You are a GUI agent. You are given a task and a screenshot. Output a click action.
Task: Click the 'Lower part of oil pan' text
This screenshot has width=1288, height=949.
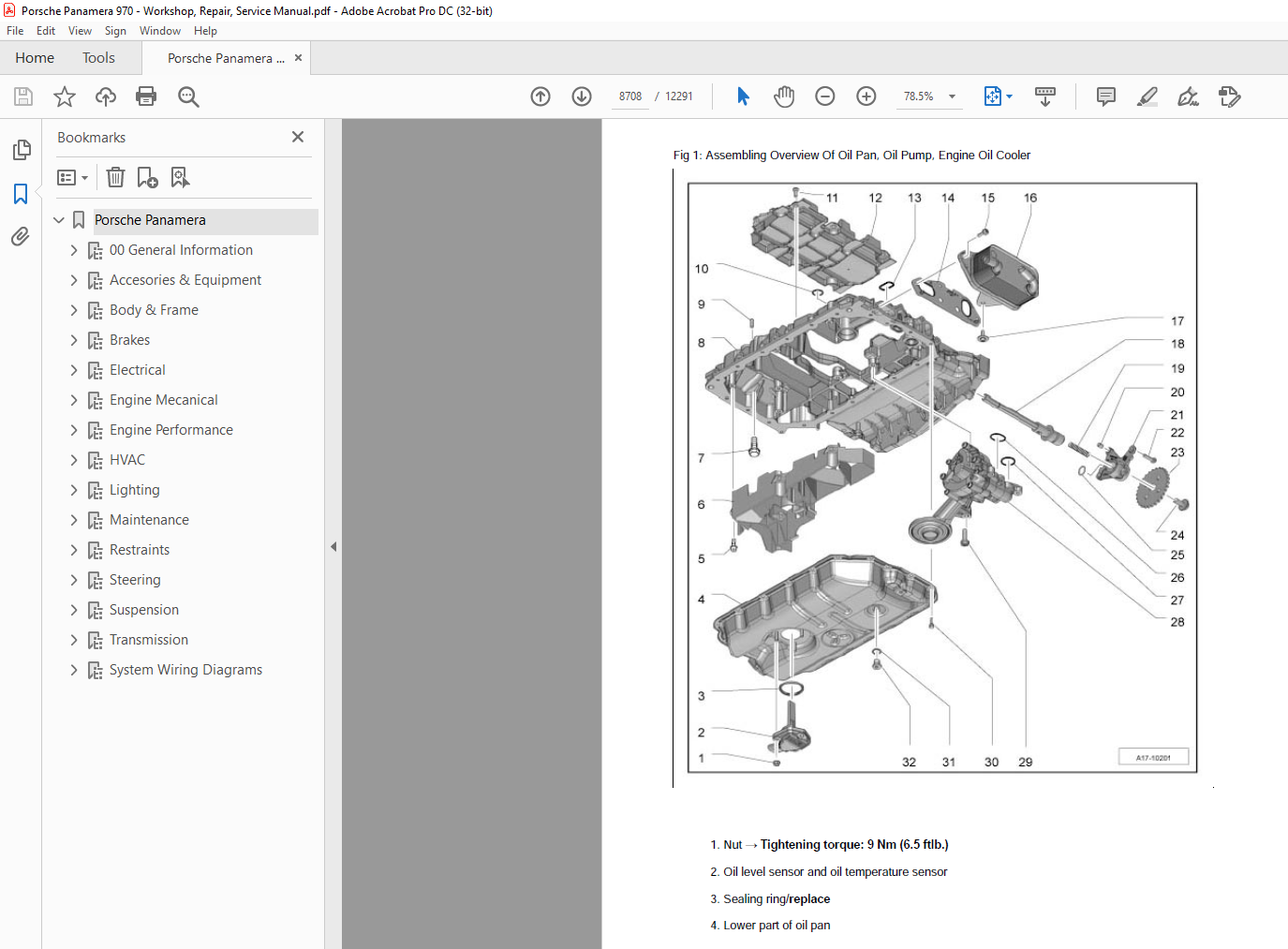coord(777,926)
